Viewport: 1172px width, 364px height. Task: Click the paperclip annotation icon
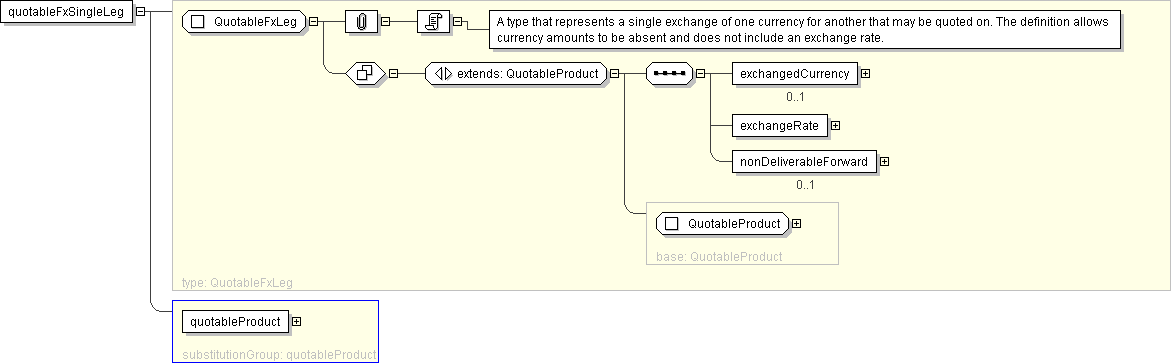coord(362,22)
